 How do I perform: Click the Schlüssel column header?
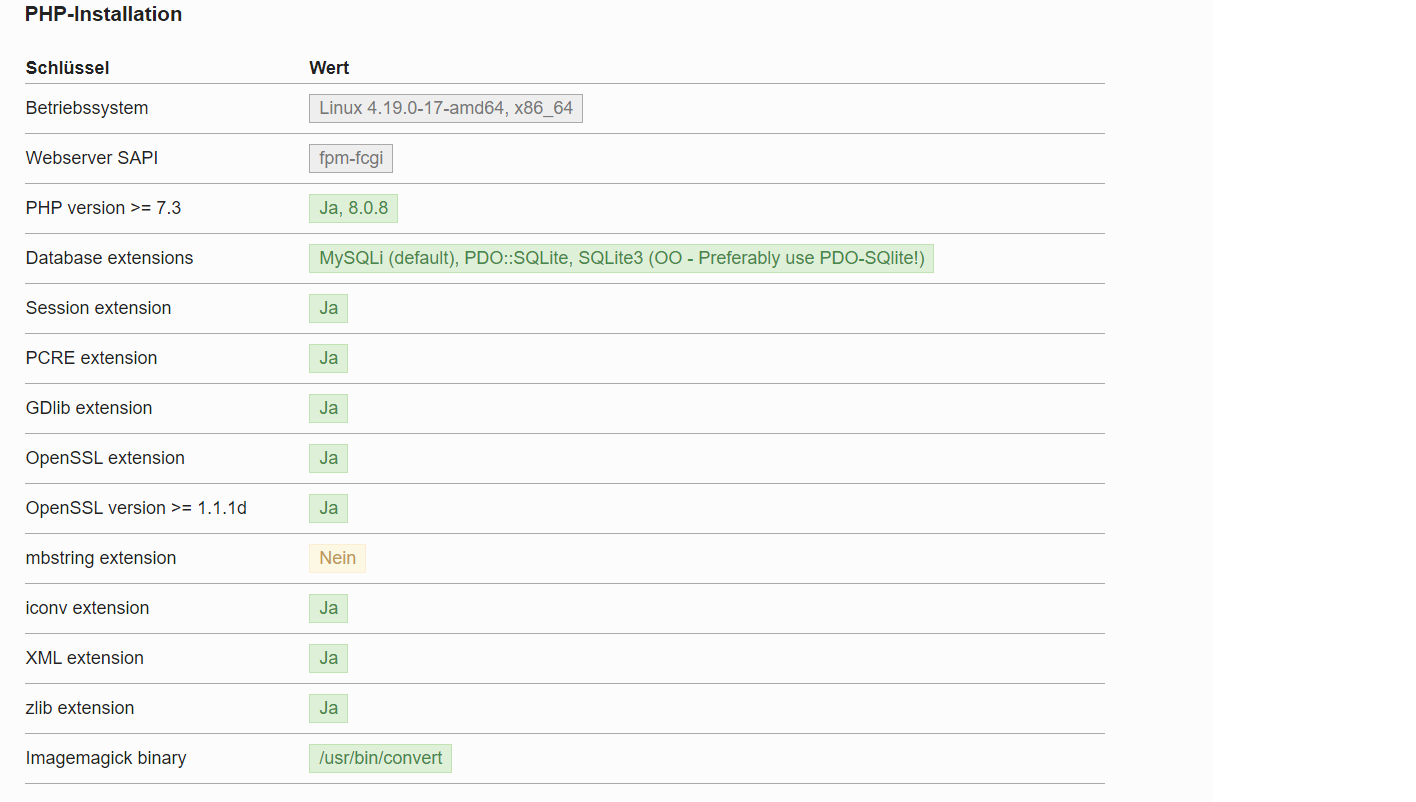tap(67, 68)
